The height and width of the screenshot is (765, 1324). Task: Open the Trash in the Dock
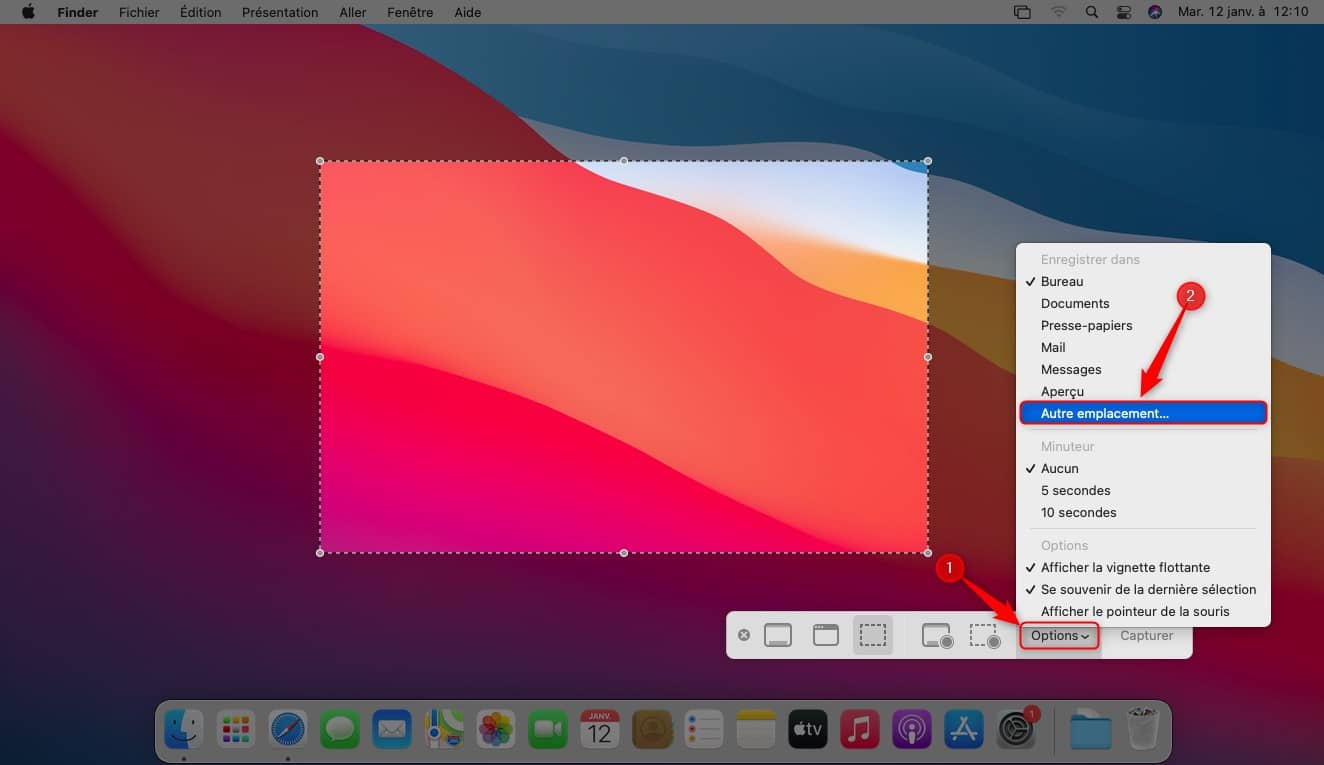point(1141,731)
